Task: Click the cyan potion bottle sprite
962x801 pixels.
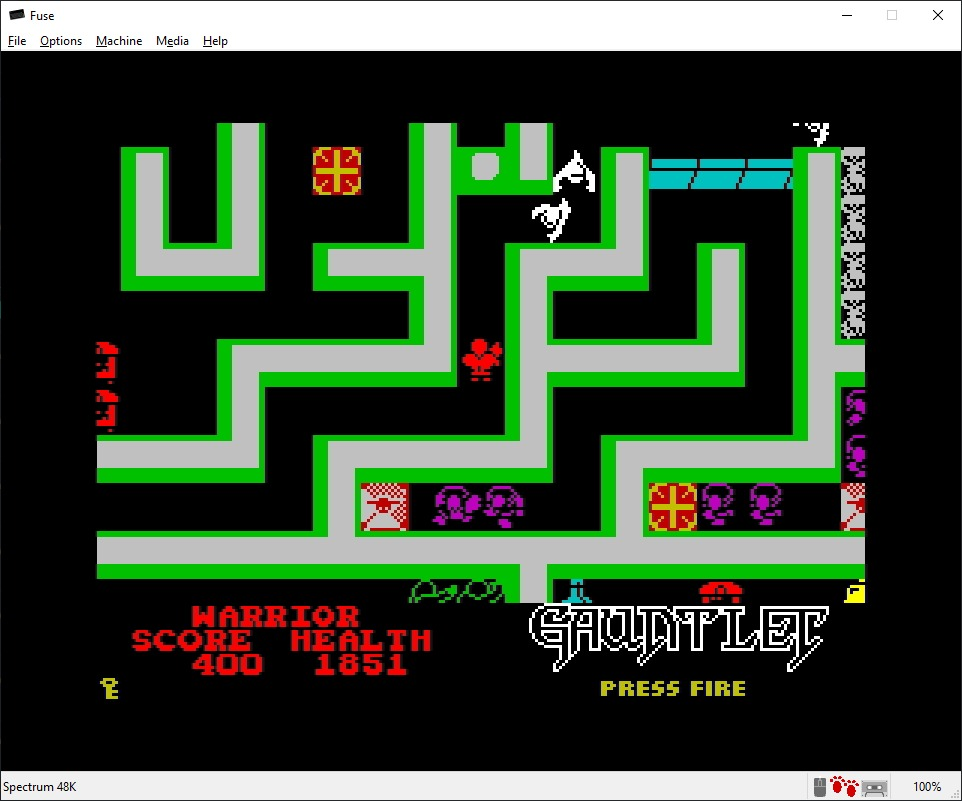Action: point(577,591)
